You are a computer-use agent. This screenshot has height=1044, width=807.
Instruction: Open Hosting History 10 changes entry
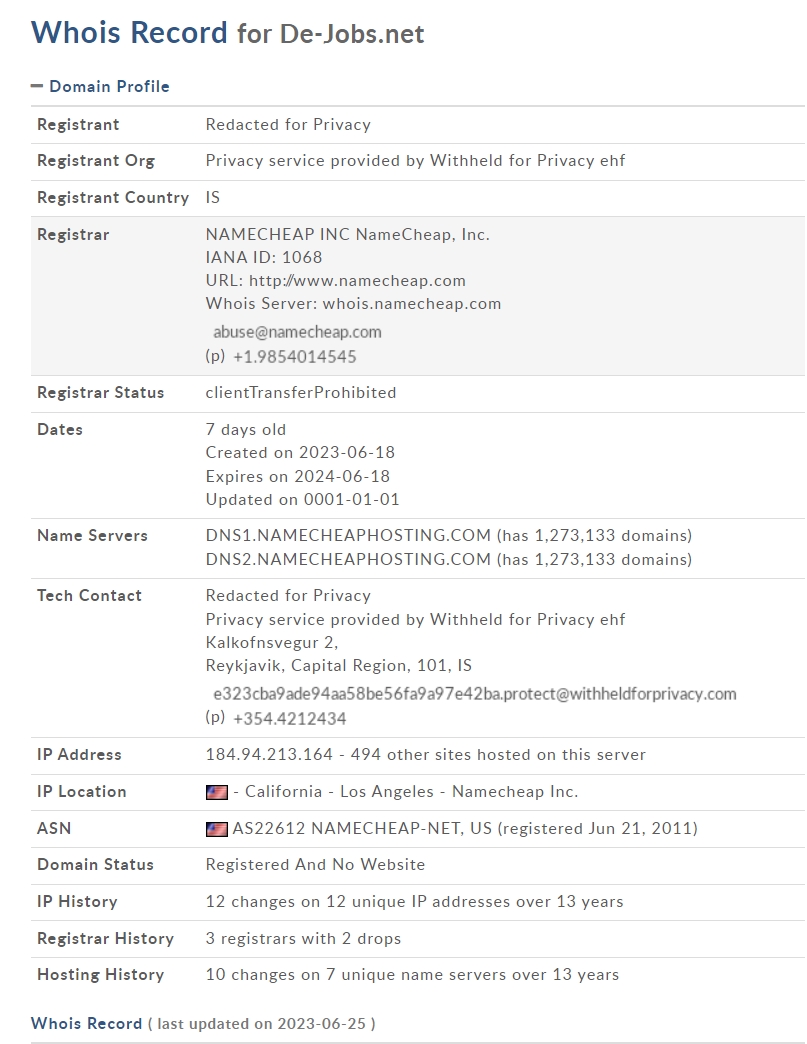pyautogui.click(x=412, y=974)
